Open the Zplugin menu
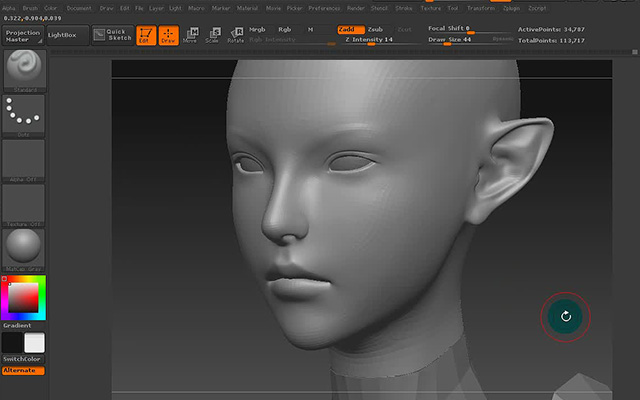640x400 pixels. (x=511, y=8)
